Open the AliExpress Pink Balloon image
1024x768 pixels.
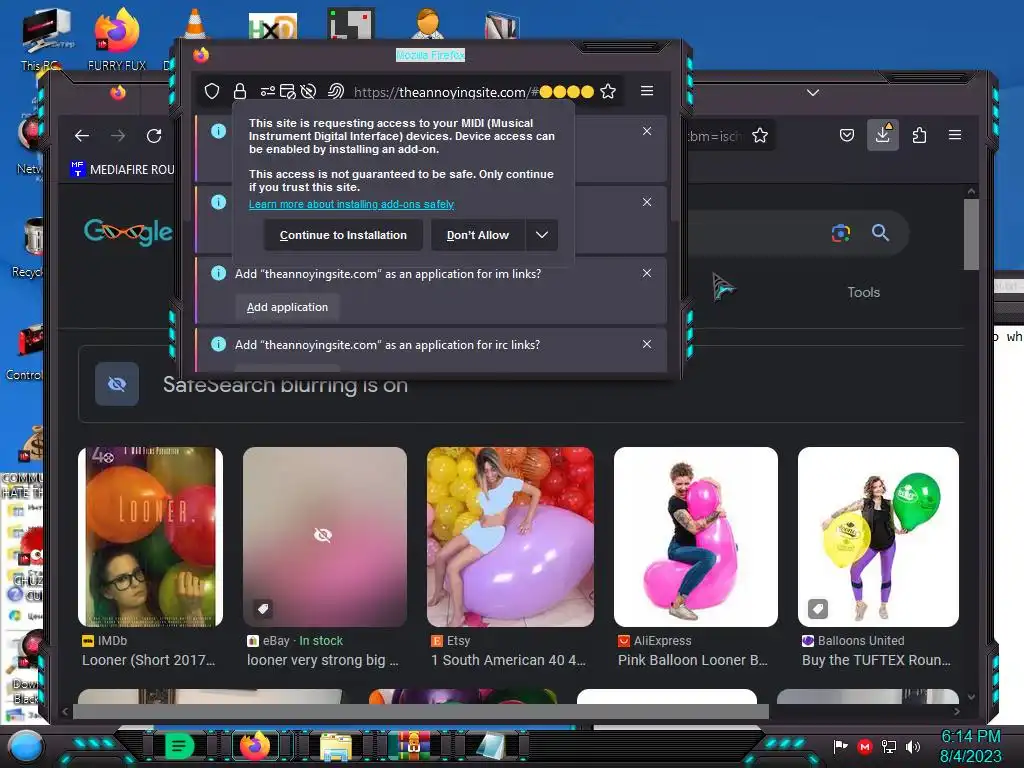coord(696,537)
